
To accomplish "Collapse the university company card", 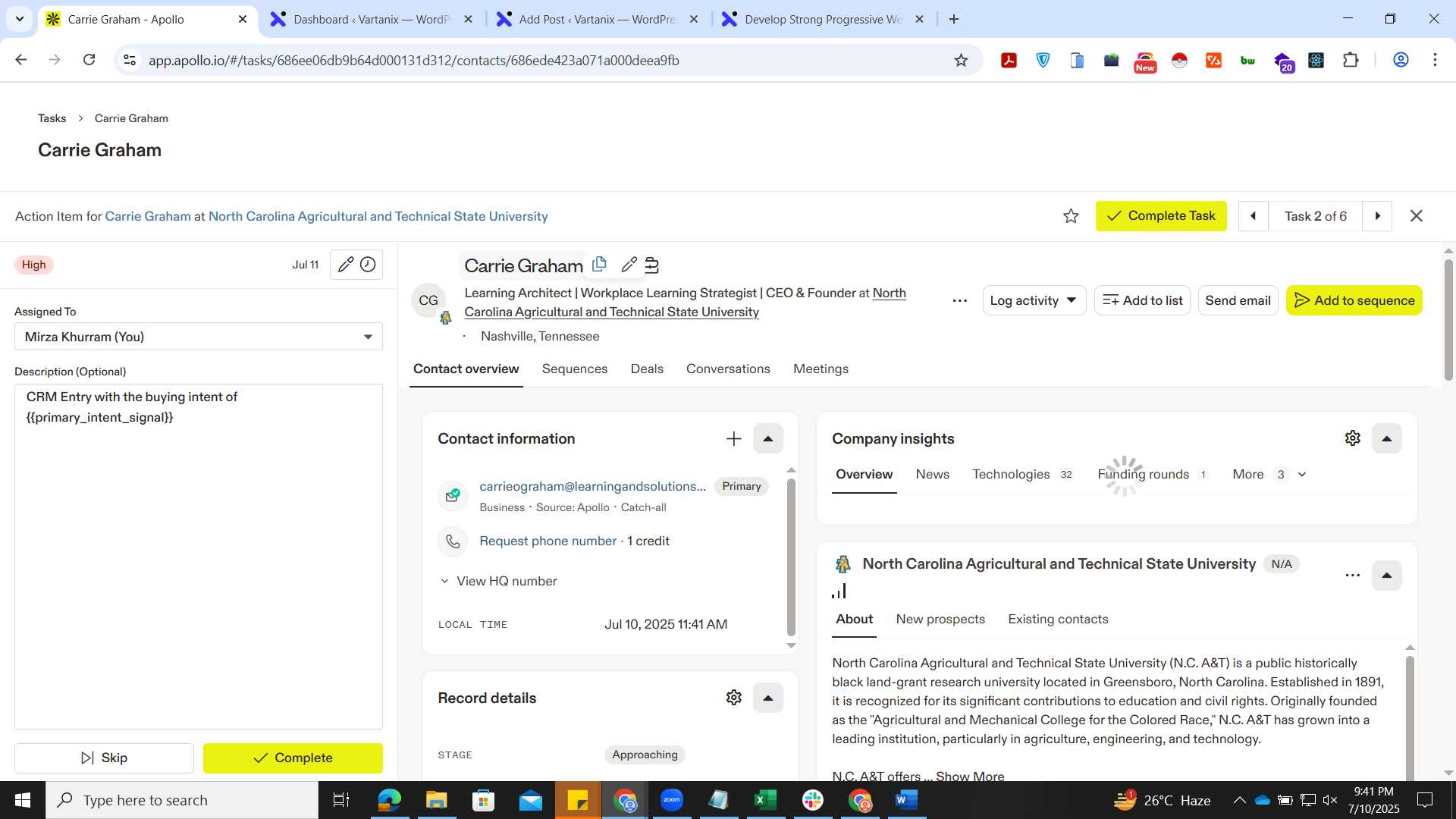I will point(1386,575).
